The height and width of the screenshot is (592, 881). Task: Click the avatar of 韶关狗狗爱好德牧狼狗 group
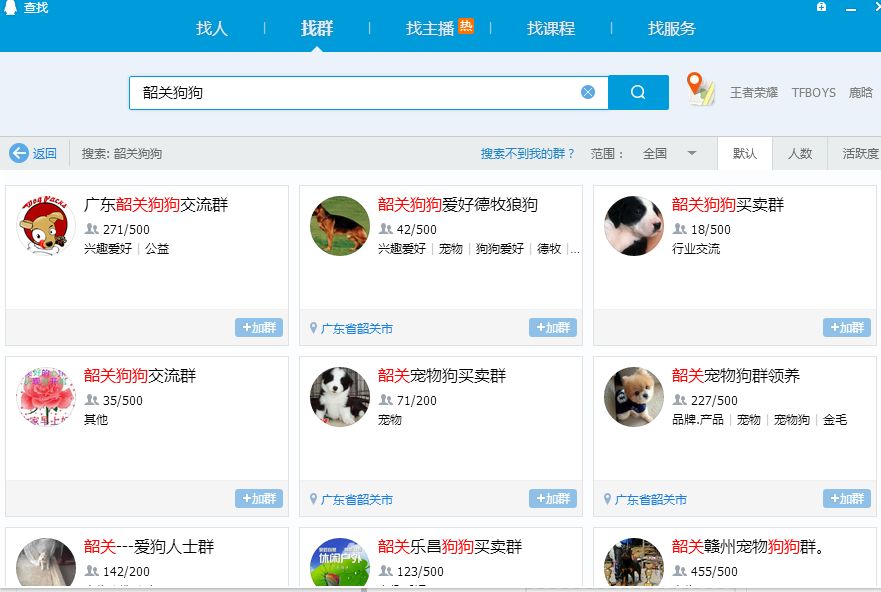[339, 226]
